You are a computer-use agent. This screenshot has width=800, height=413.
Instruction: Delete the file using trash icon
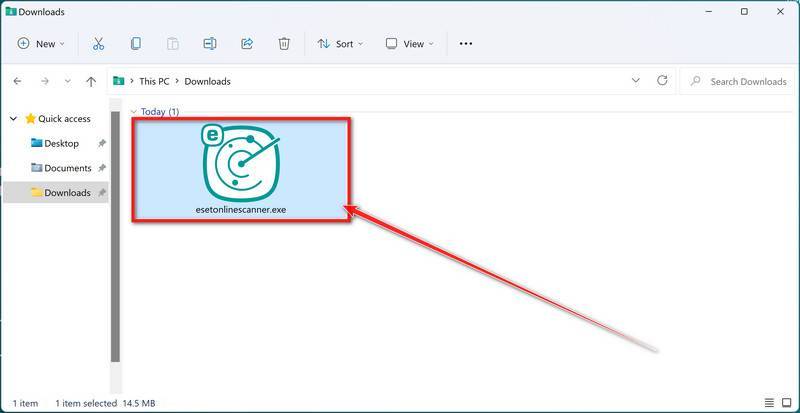coord(284,44)
